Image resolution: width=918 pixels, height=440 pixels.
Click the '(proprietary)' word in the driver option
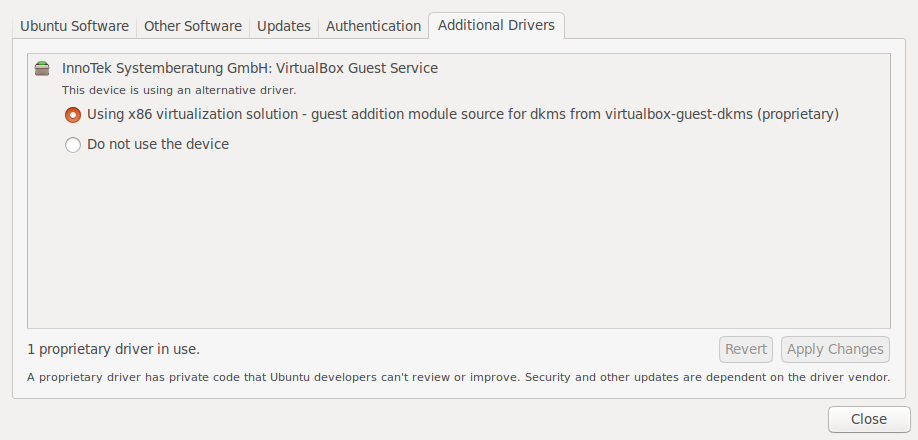pos(798,114)
